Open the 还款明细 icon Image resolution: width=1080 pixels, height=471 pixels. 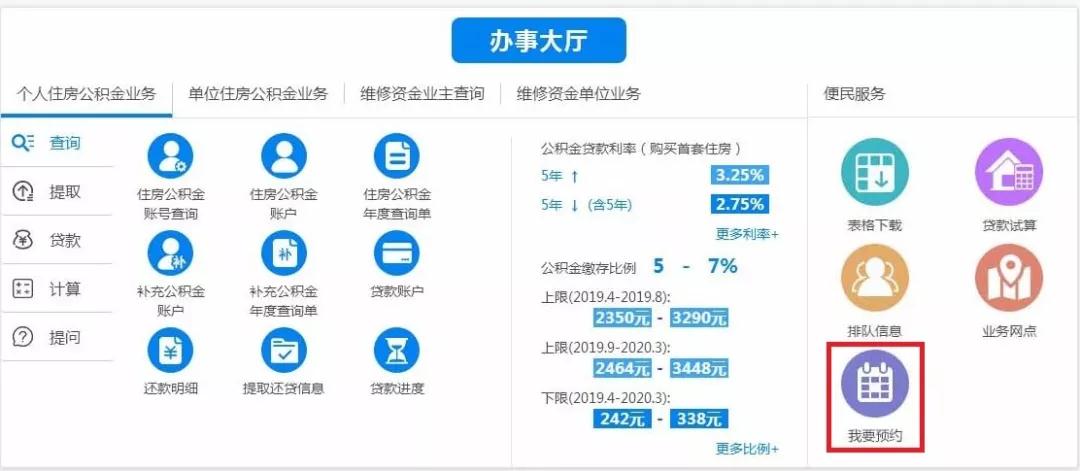[x=170, y=350]
